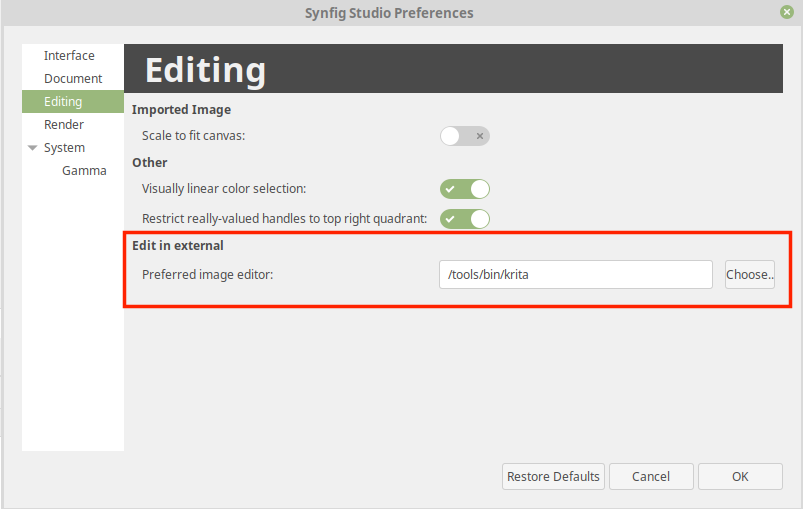
Task: Open the Interface preferences page
Action: (69, 55)
